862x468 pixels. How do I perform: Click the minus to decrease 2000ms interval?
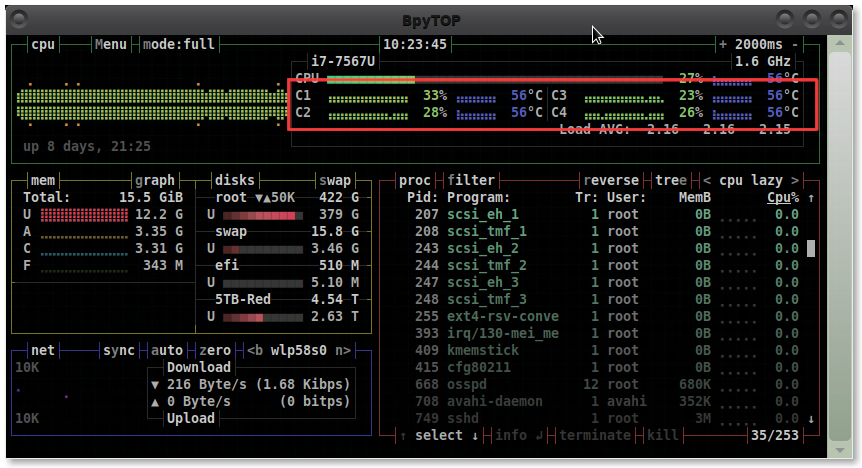coord(795,45)
